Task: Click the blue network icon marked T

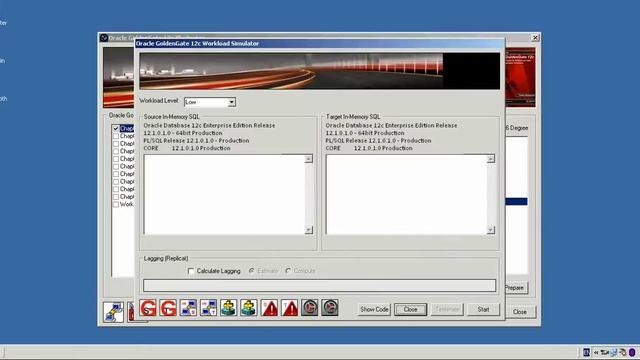Action: coord(208,308)
